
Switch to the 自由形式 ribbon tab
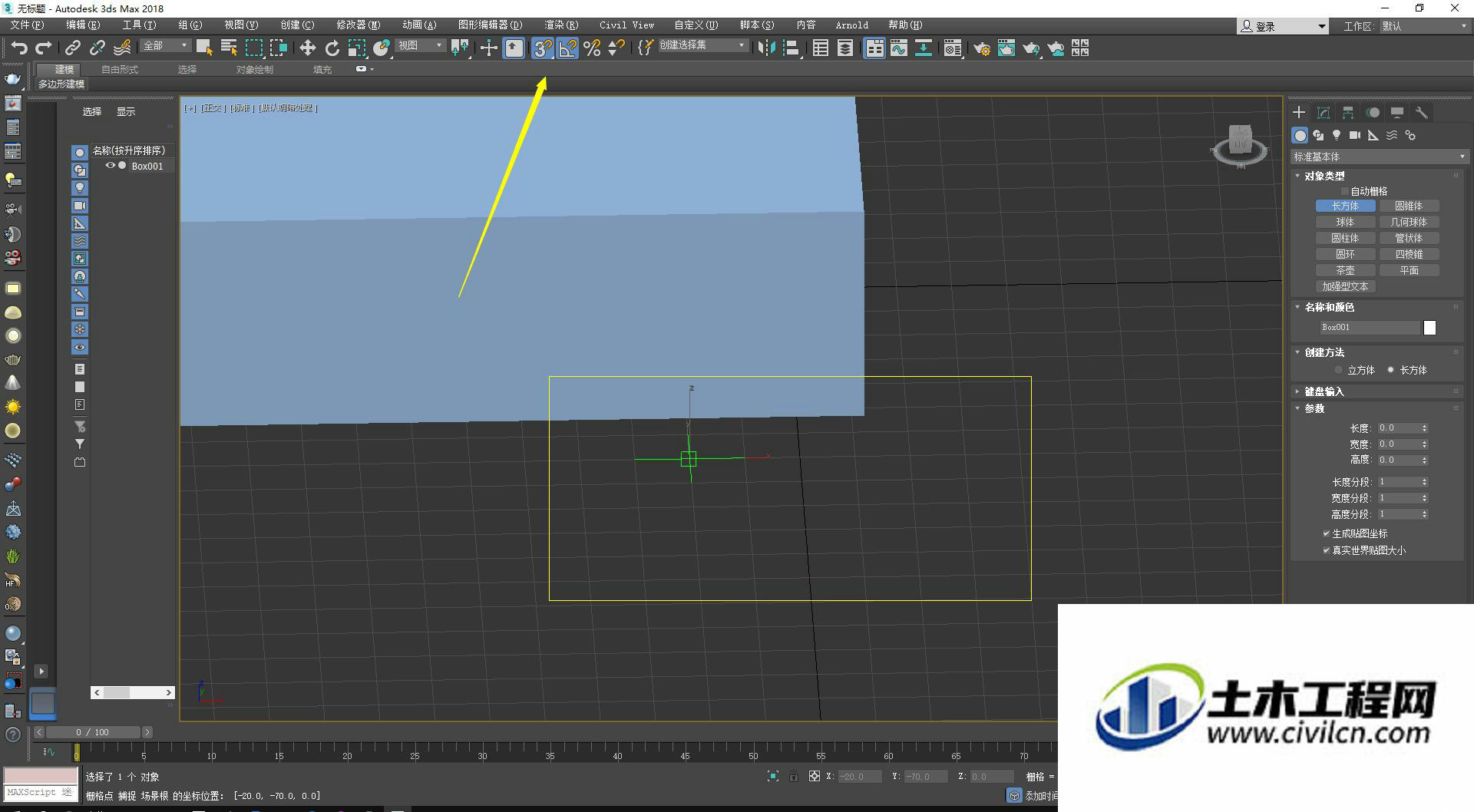coord(120,70)
